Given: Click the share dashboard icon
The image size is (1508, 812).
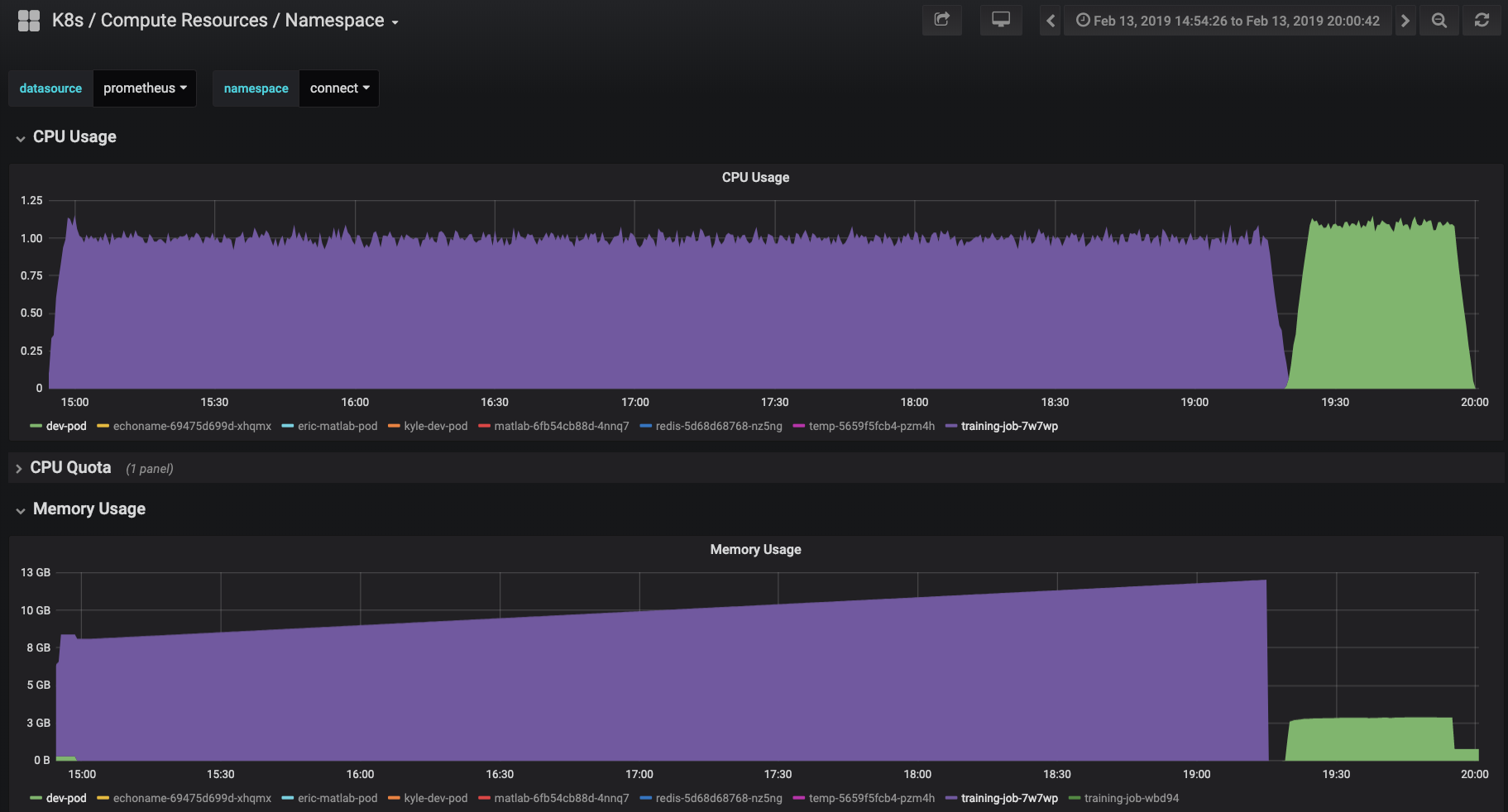Looking at the screenshot, I should point(942,20).
